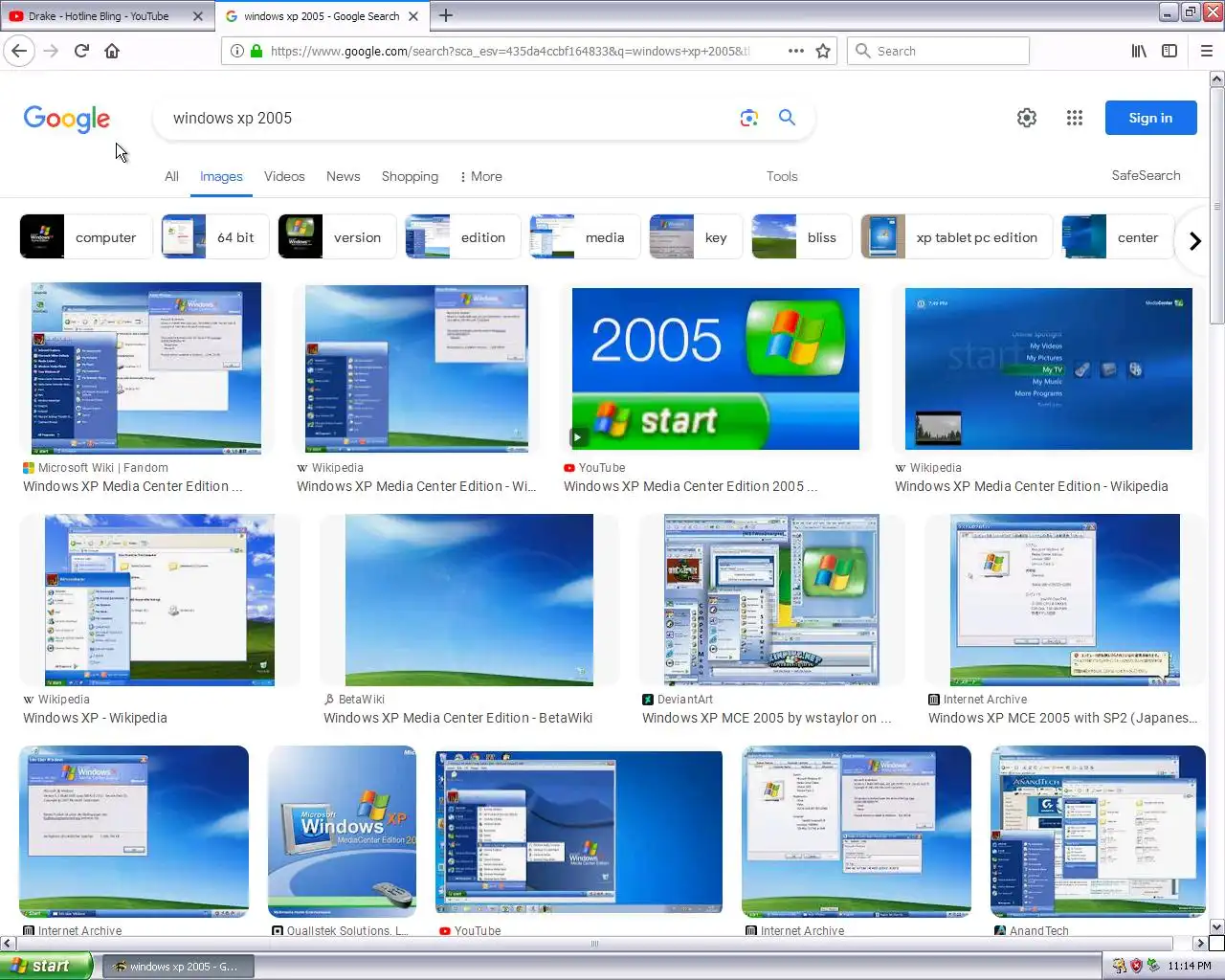Open the Tools filter options
Viewport: 1225px width, 980px height.
[x=782, y=176]
